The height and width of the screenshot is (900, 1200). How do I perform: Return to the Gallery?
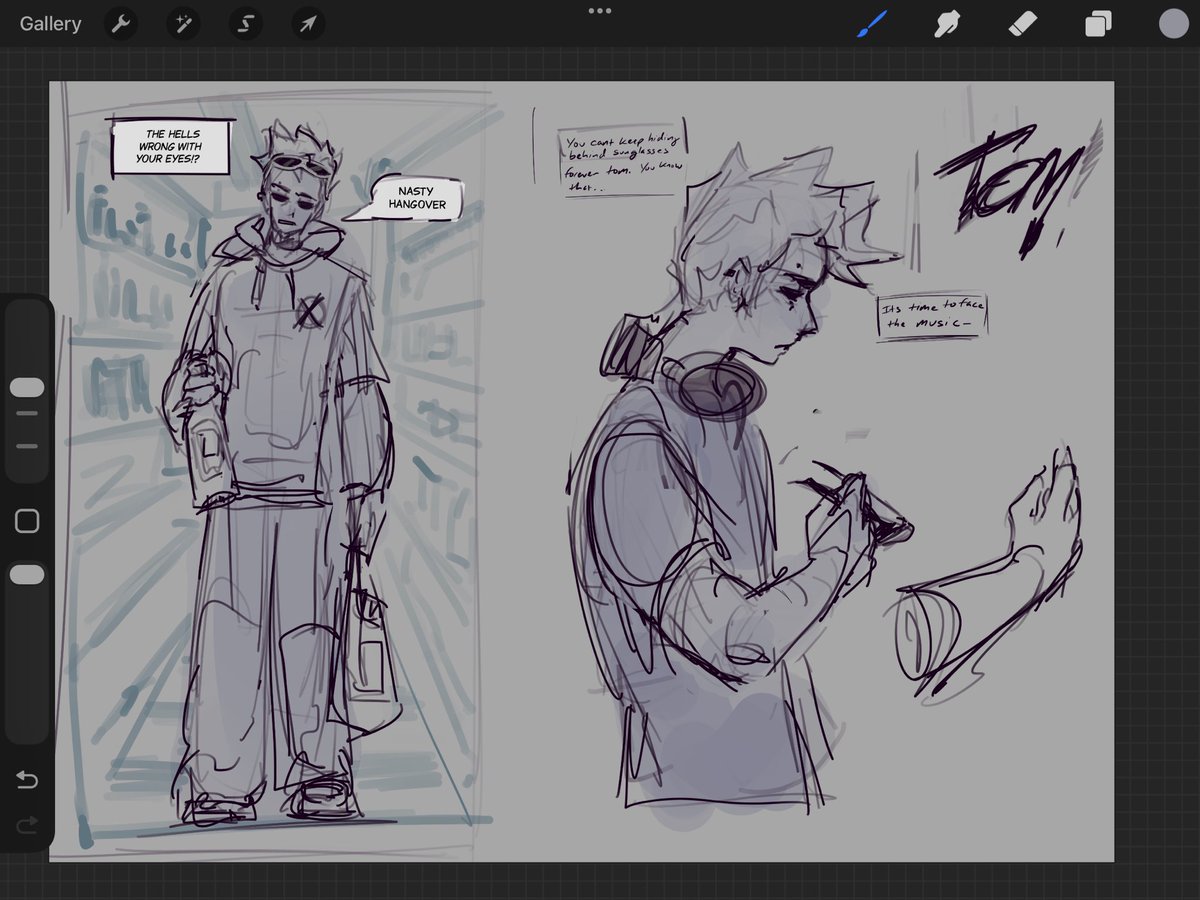50,24
